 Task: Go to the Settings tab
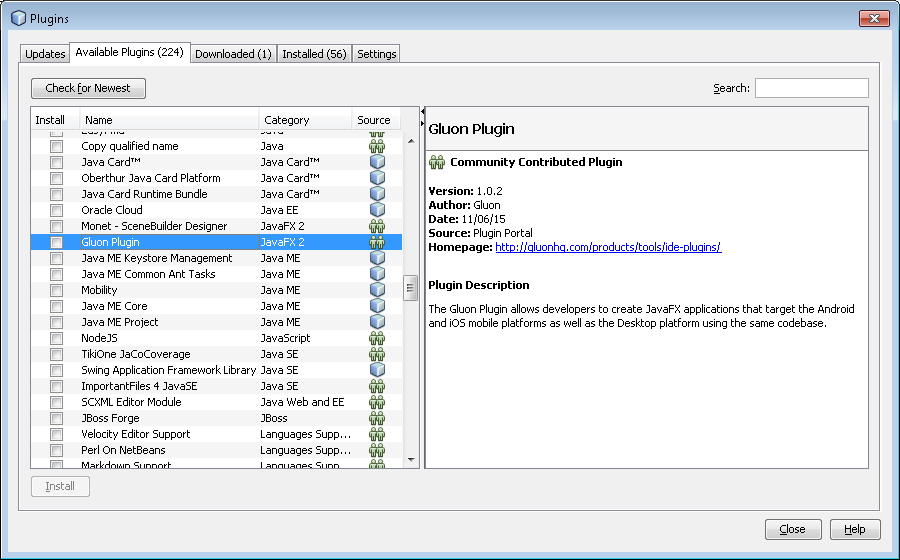tap(377, 54)
